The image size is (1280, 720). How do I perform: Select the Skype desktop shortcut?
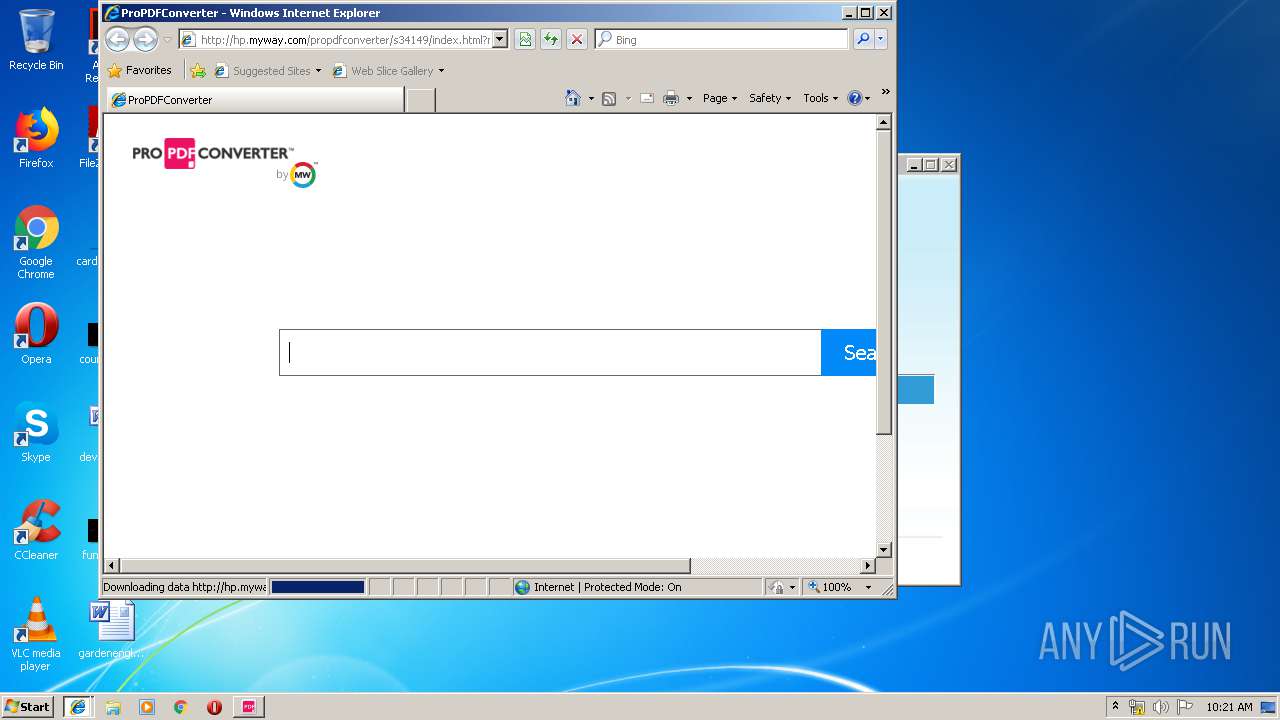36,433
